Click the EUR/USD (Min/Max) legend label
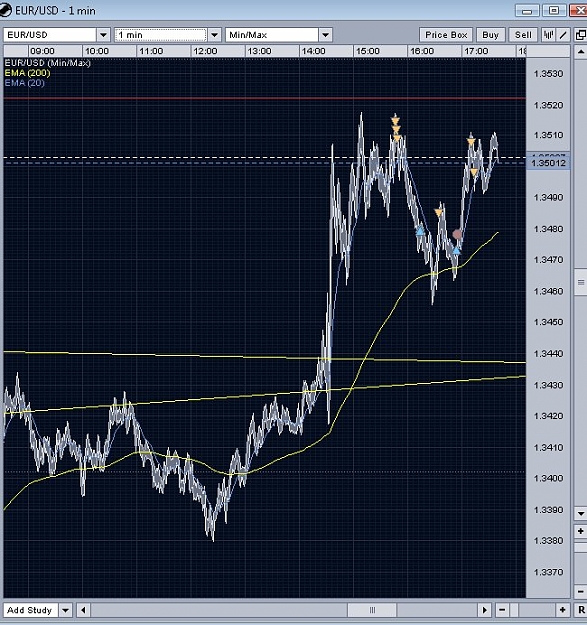The height and width of the screenshot is (625, 587). [x=47, y=63]
